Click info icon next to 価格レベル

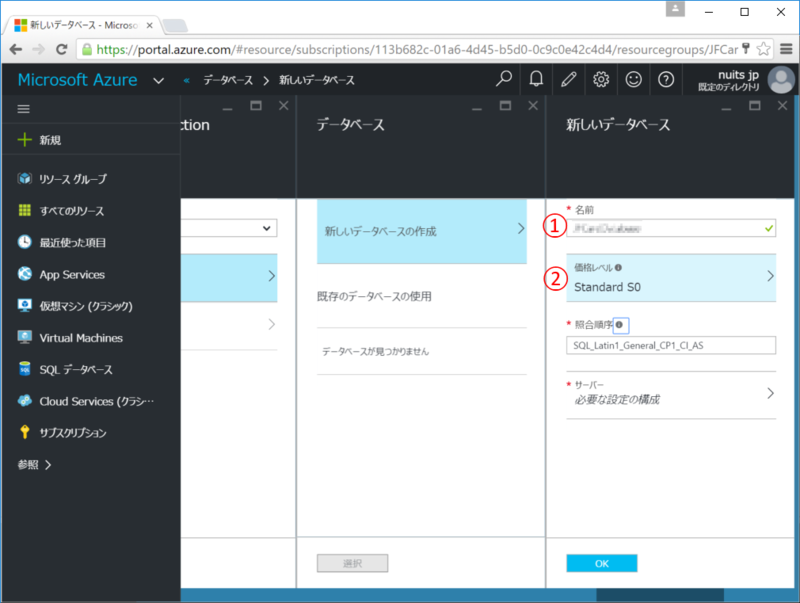618,267
